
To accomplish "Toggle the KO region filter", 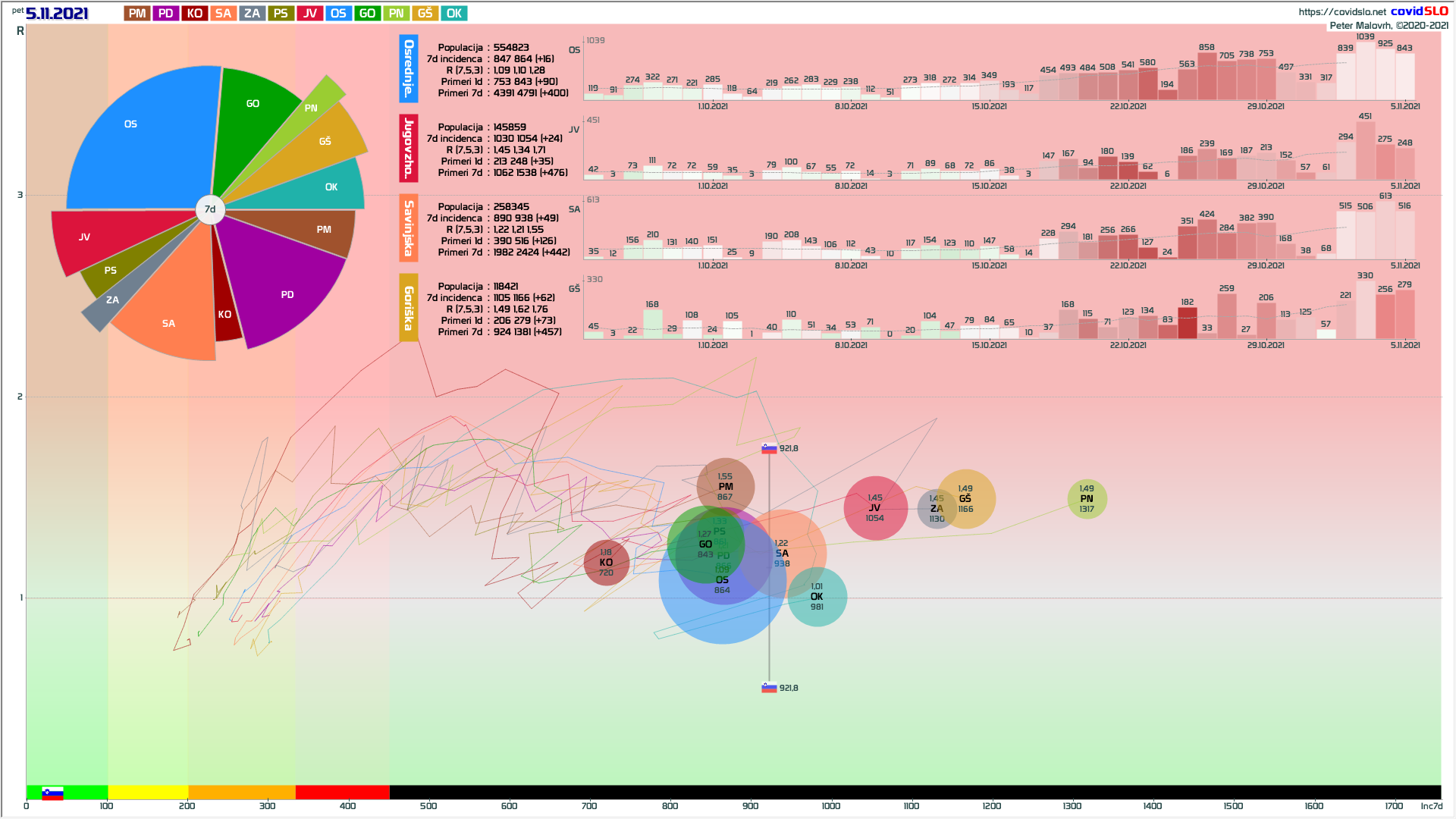I will (194, 14).
